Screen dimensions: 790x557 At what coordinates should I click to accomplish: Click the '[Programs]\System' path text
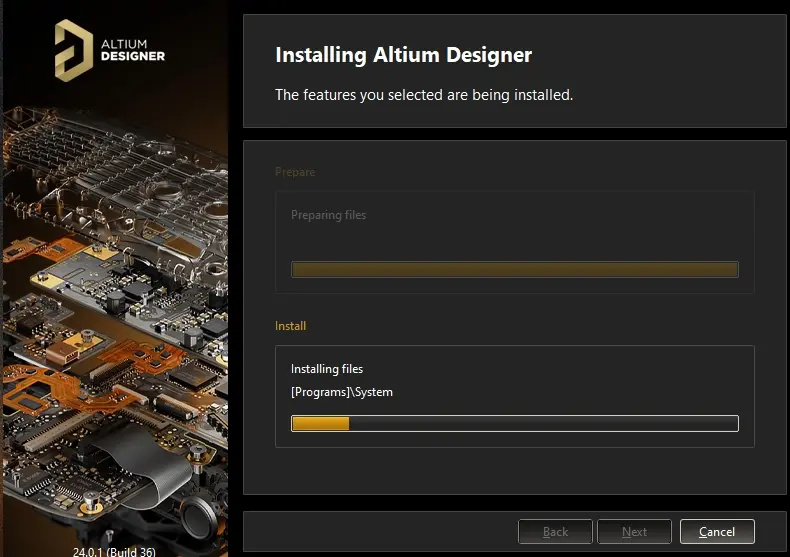[x=342, y=392]
